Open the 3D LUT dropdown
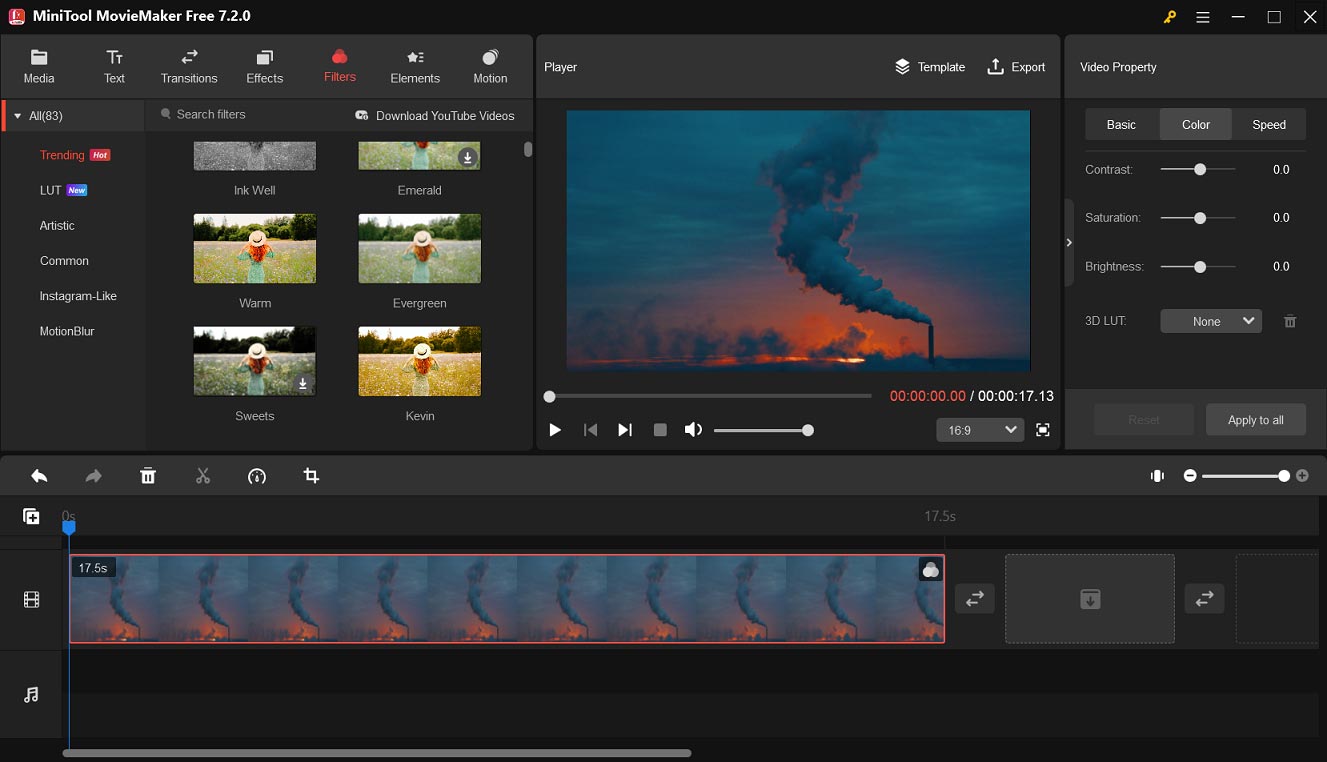This screenshot has height=762, width=1327. (1211, 321)
